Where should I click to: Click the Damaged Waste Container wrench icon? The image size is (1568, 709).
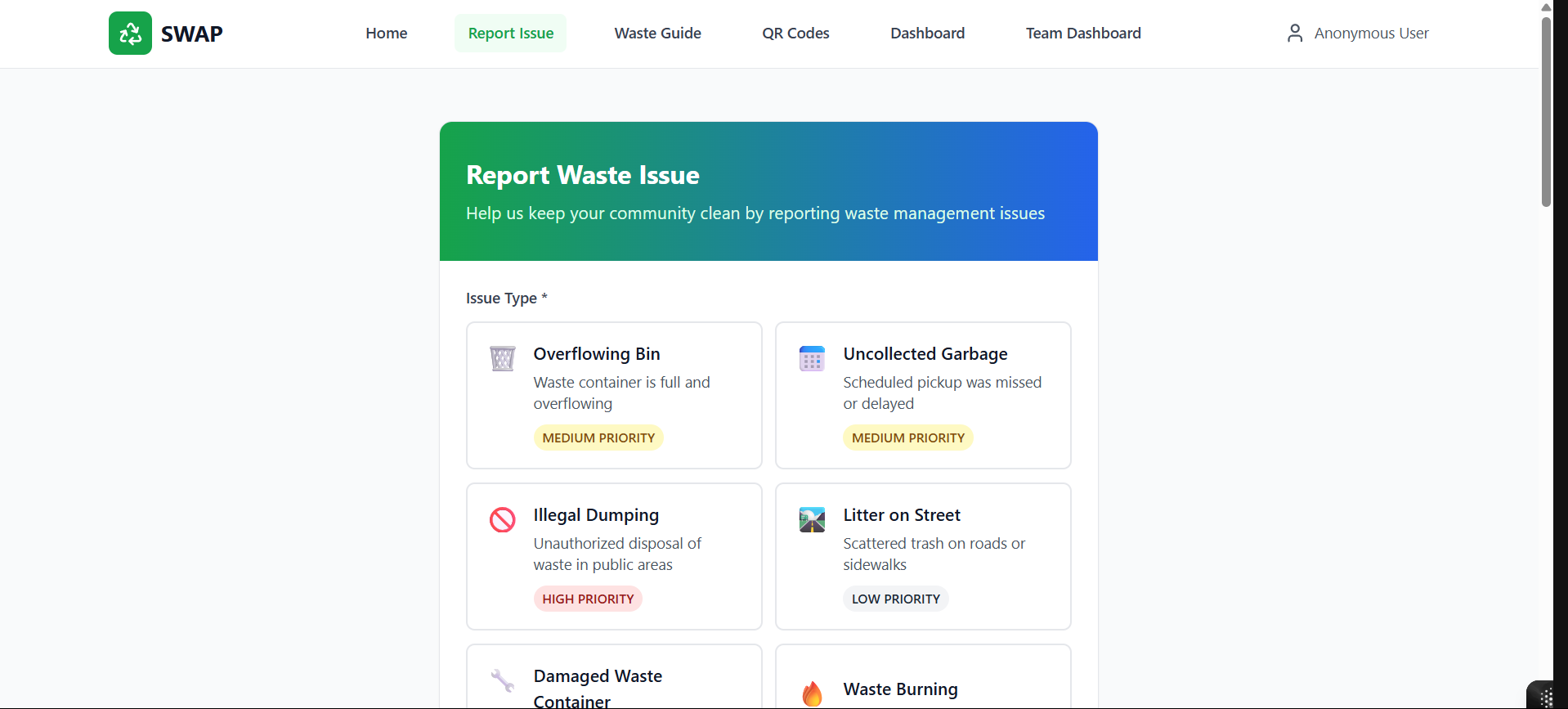(502, 680)
